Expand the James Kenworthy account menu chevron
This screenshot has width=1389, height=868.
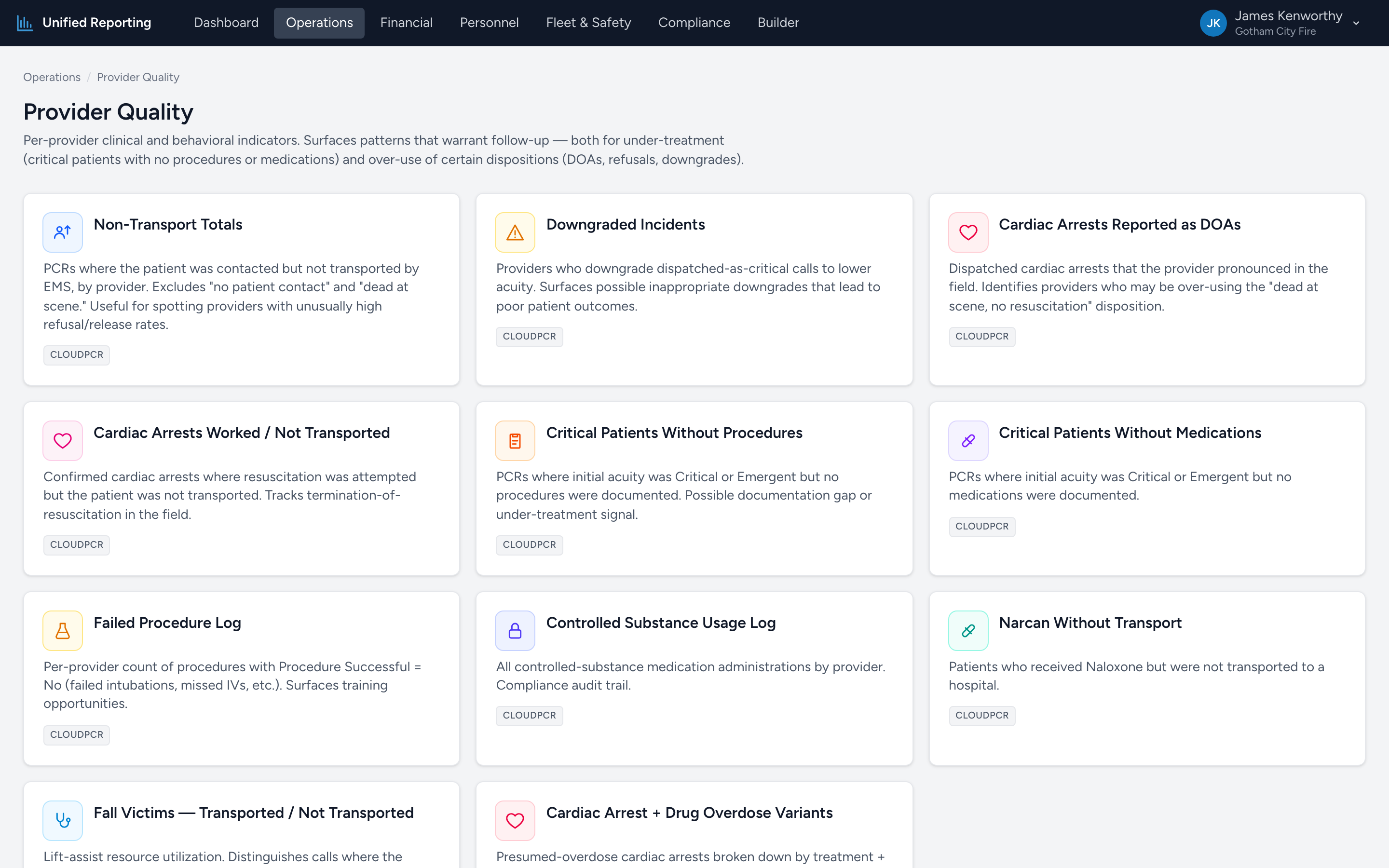(x=1356, y=23)
